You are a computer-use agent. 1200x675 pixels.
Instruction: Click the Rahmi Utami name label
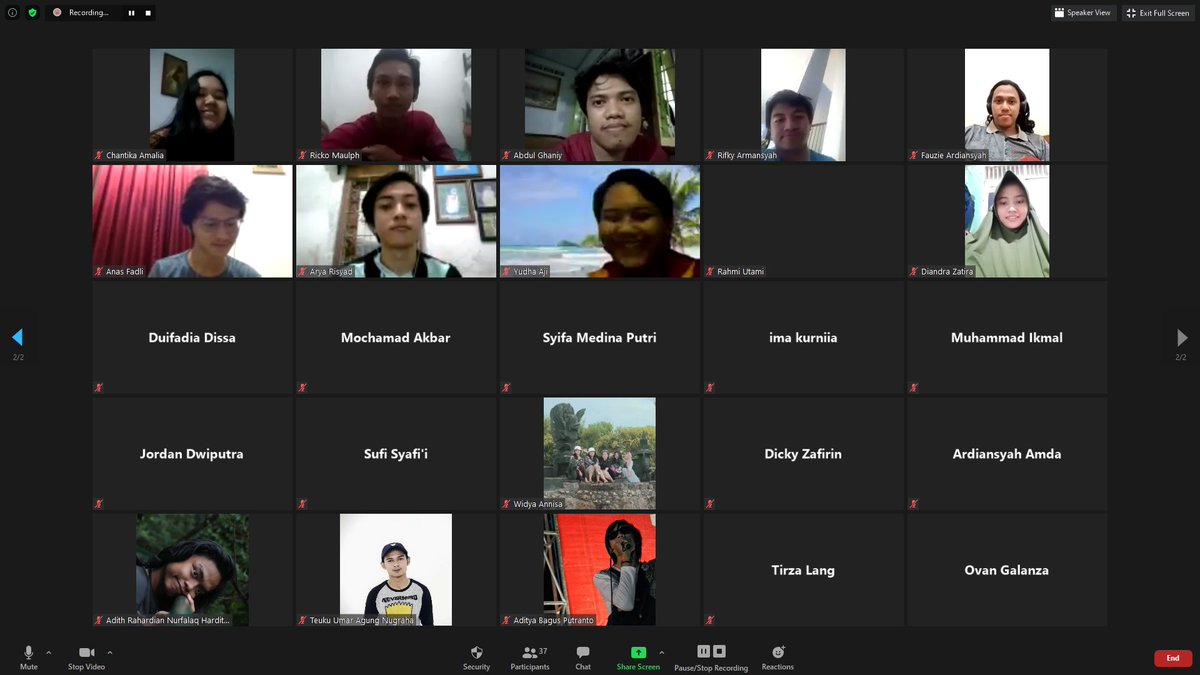(x=741, y=271)
